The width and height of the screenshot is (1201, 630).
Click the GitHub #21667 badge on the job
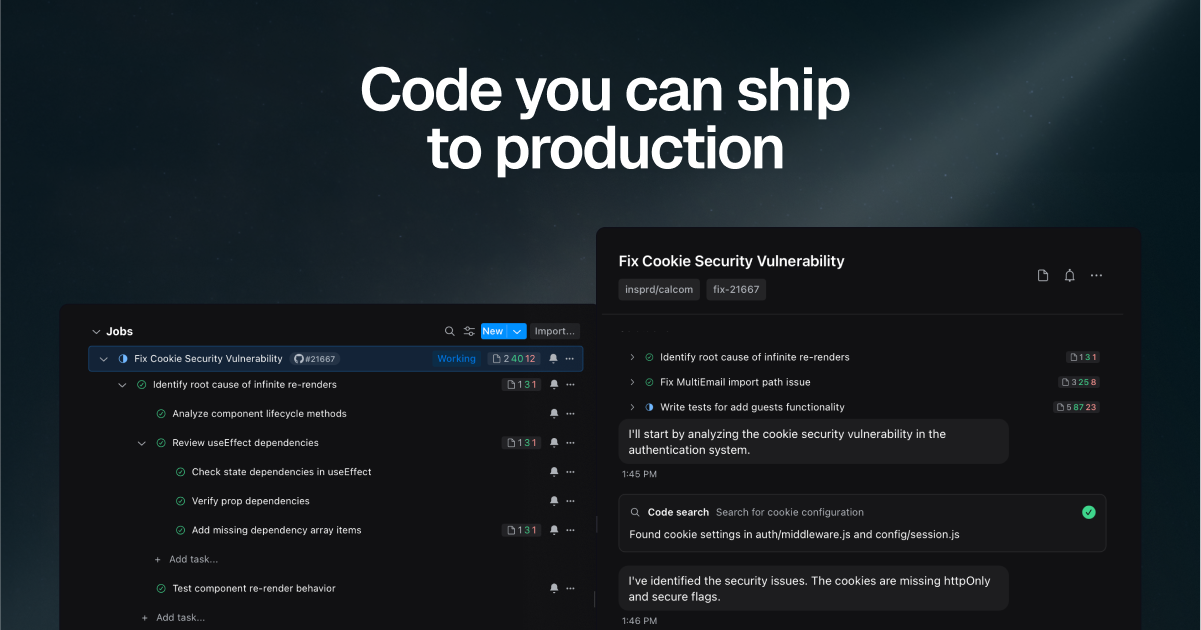point(315,358)
